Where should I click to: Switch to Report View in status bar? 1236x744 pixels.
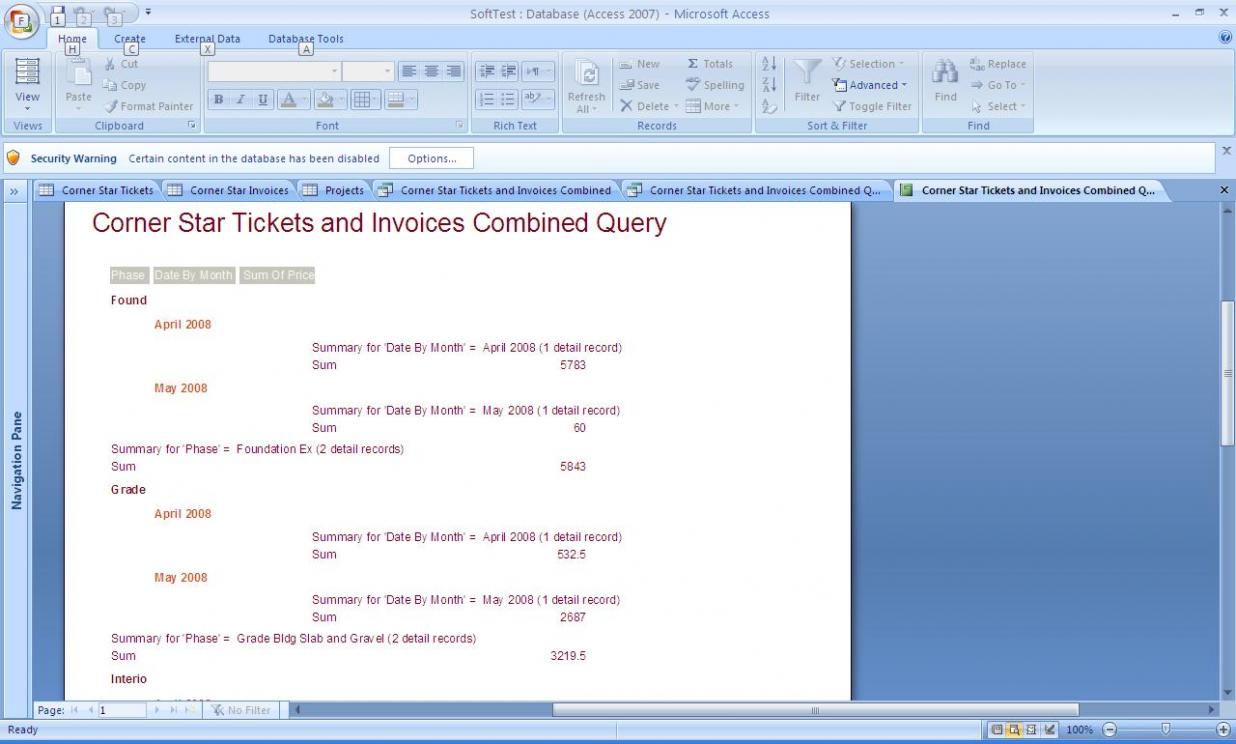(996, 730)
